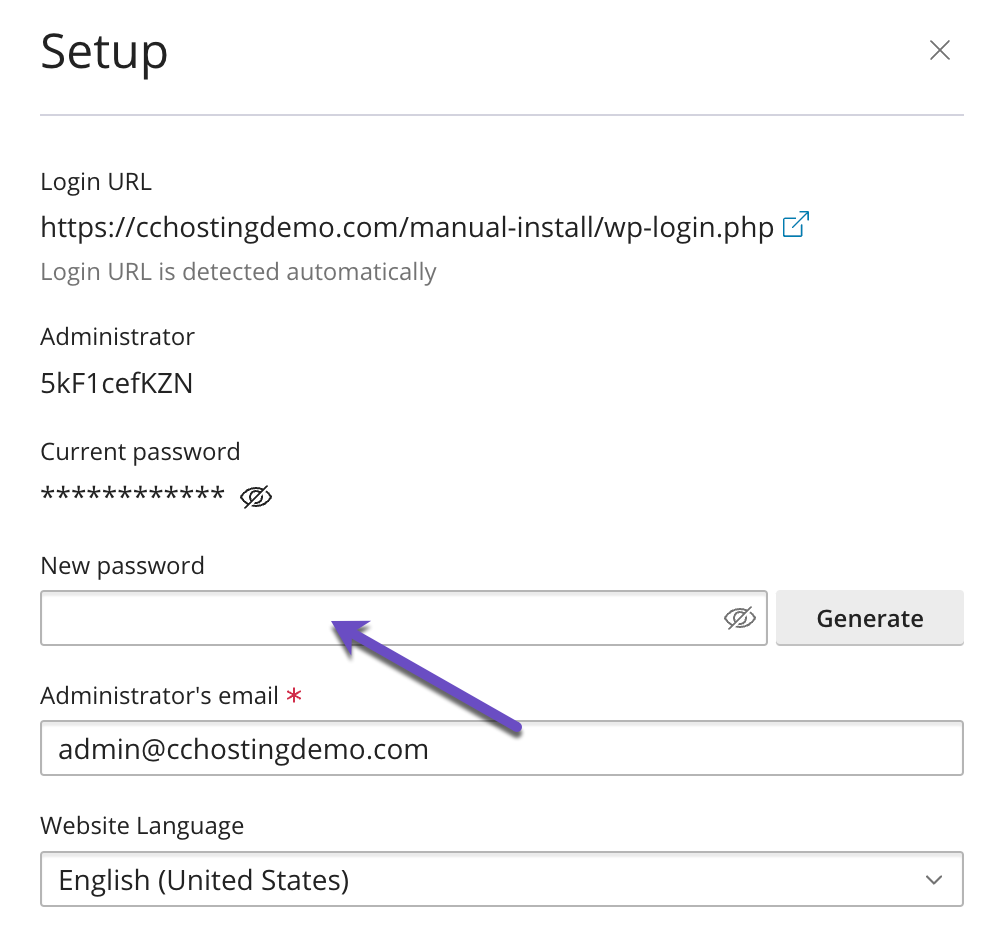Click the masked current password asterisks
The height and width of the screenshot is (944, 998).
(132, 496)
